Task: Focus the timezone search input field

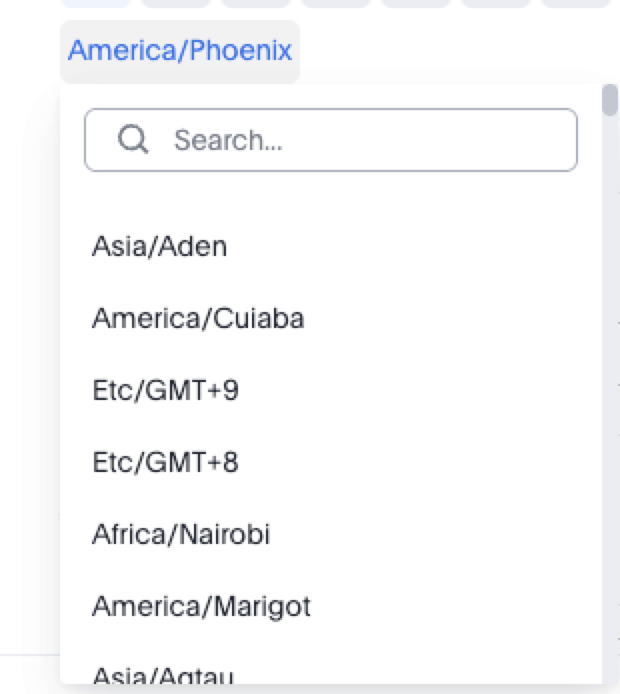Action: click(330, 140)
